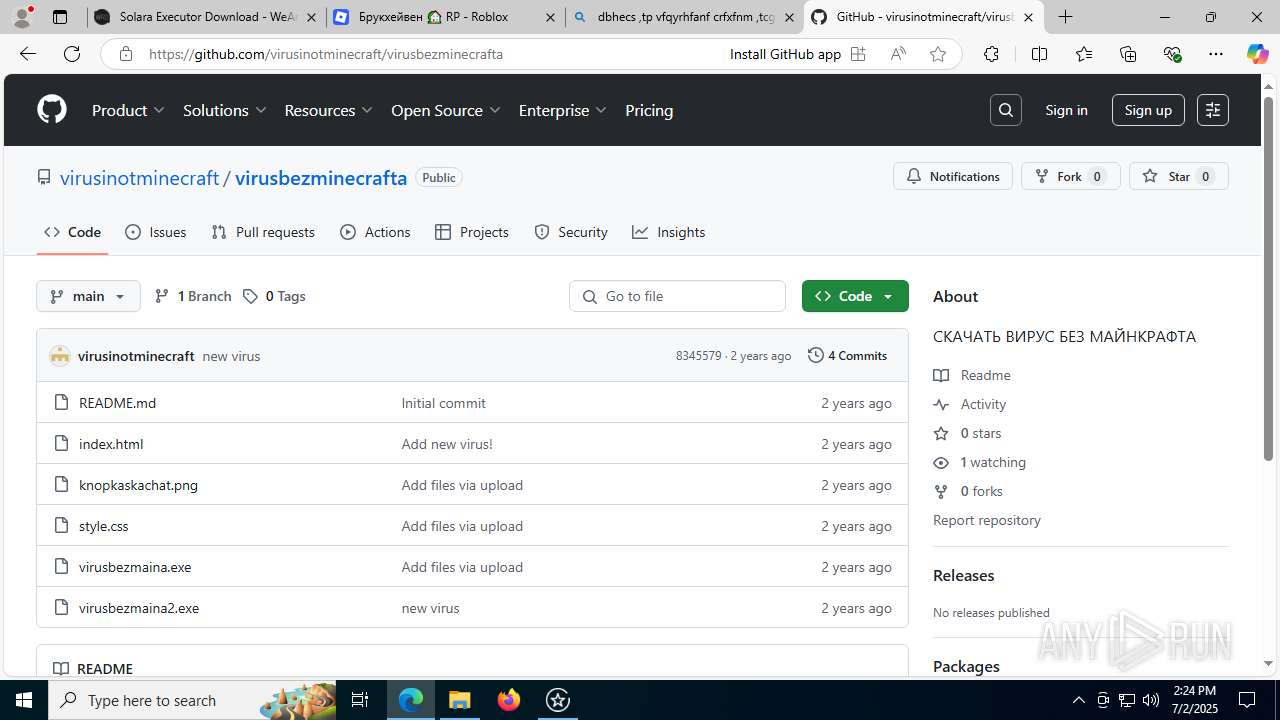The height and width of the screenshot is (720, 1280).
Task: View the 1 Branch link
Action: pos(193,296)
